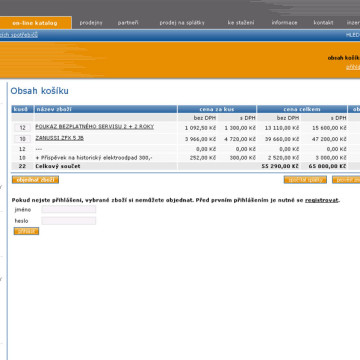
Task: Click the total quantity 22 cell
Action: point(22,166)
